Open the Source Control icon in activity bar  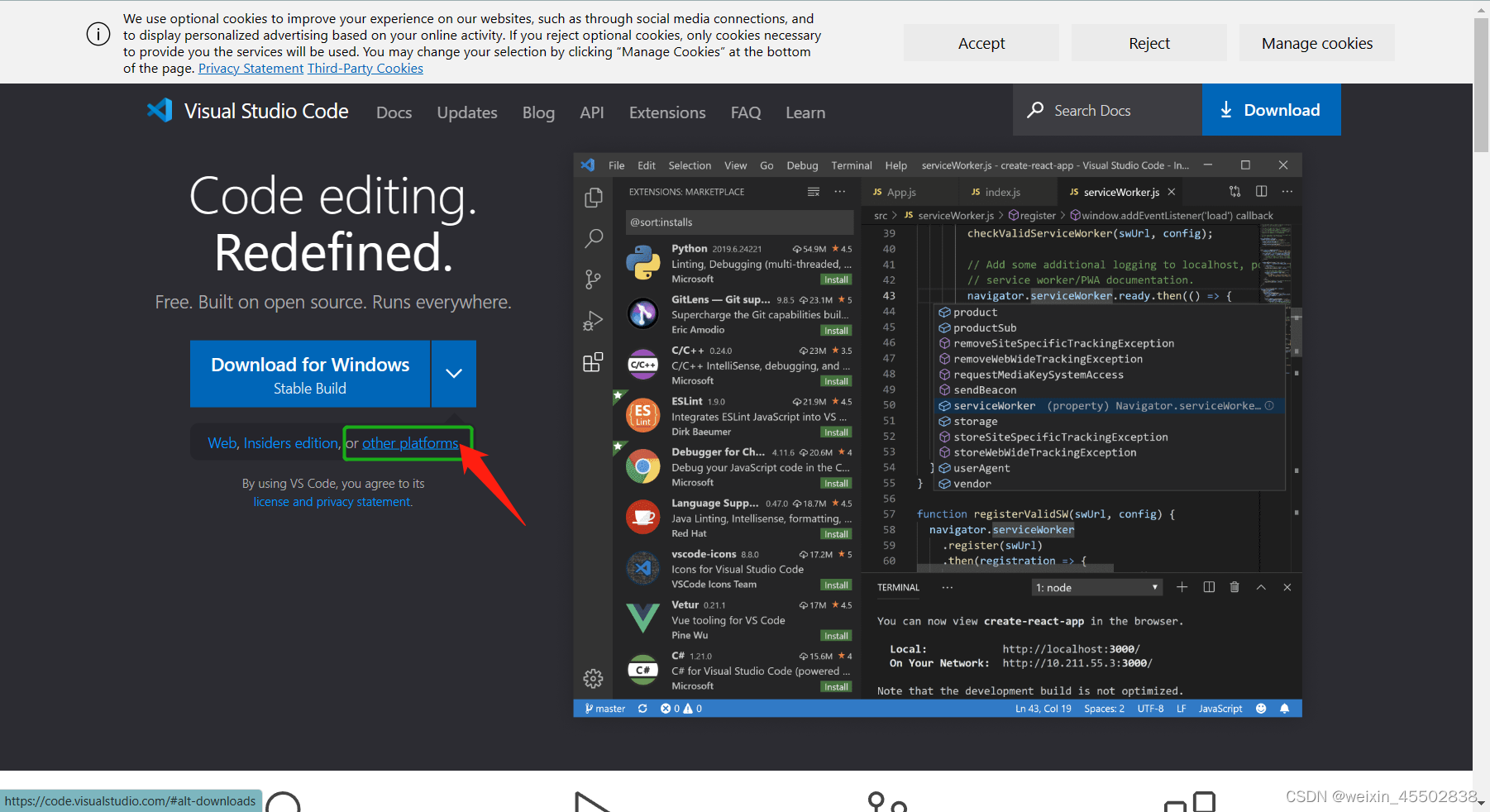[593, 279]
